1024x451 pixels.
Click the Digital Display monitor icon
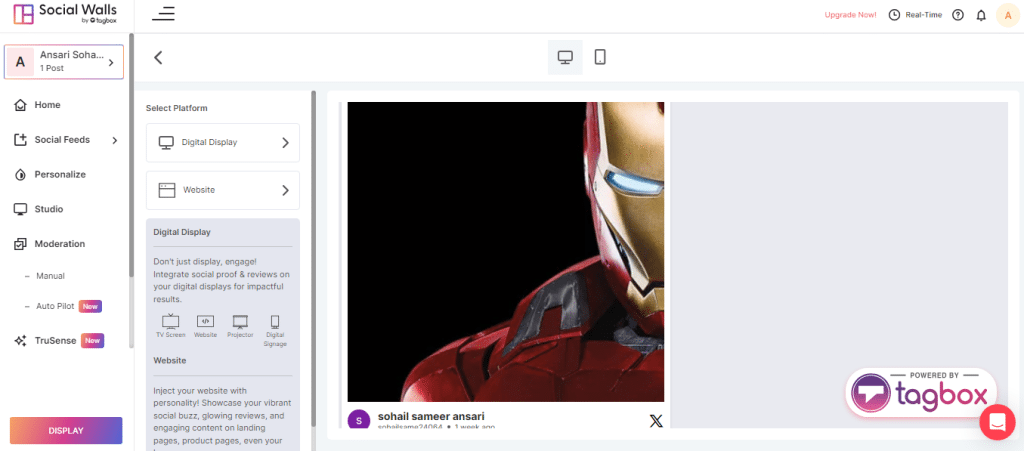point(167,143)
